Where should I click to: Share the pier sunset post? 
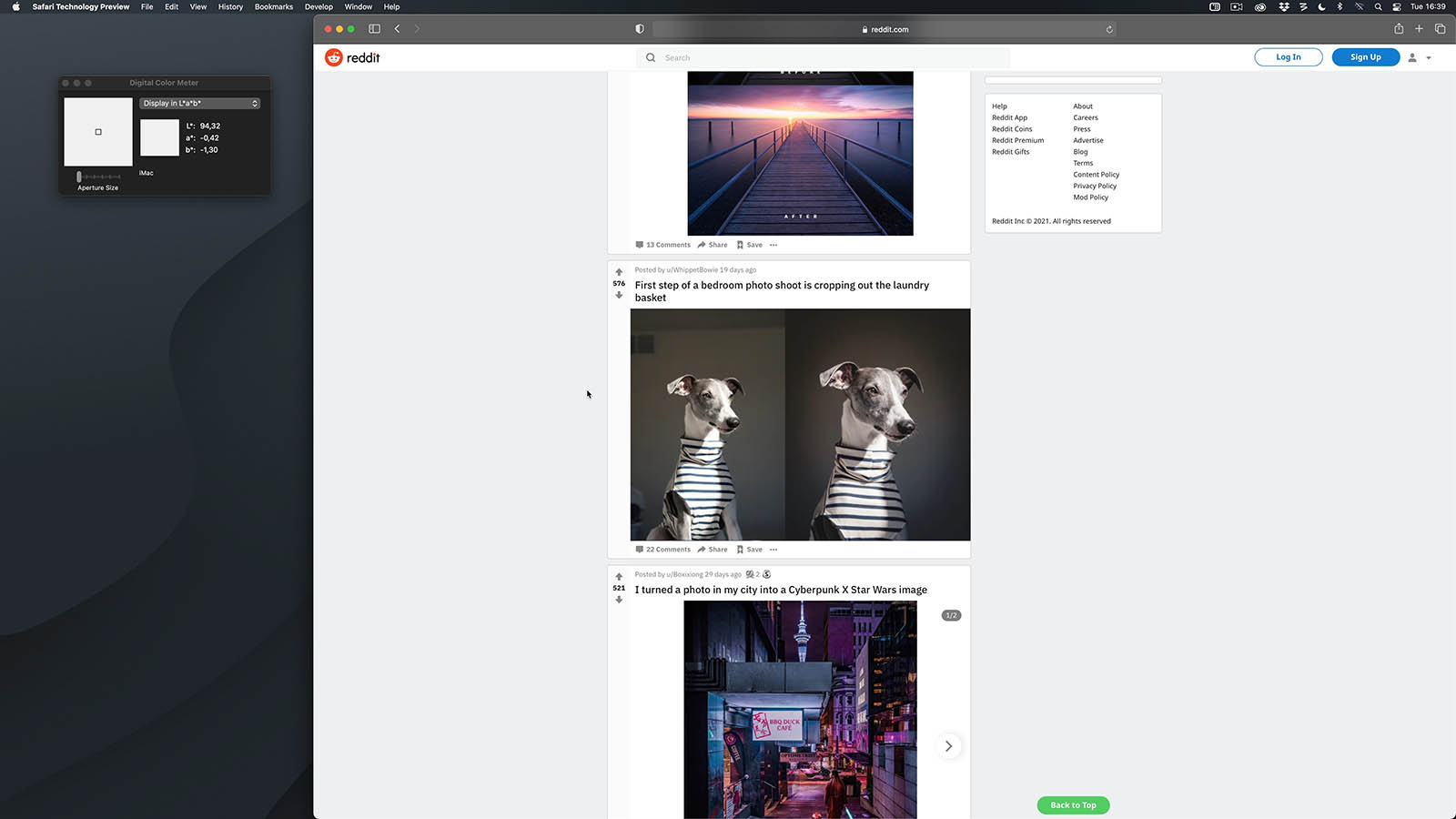pyautogui.click(x=713, y=245)
